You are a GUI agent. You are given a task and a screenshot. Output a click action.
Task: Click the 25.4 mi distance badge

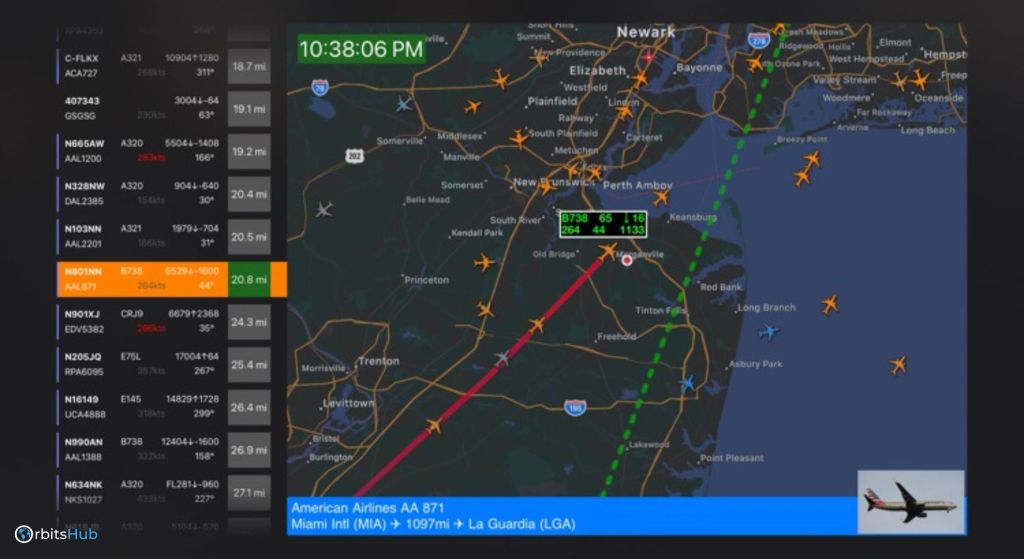[x=249, y=364]
